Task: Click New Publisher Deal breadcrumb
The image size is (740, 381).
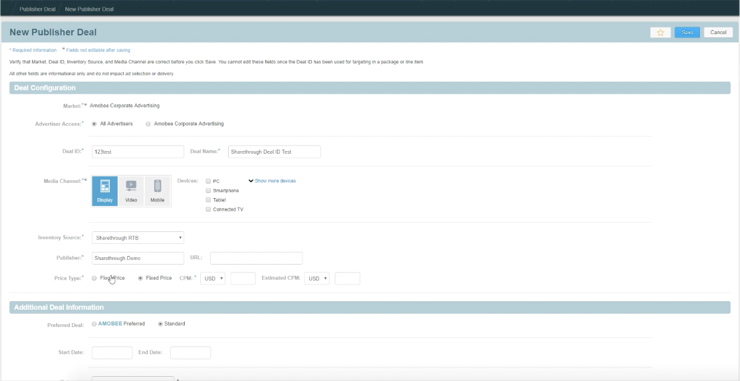Action: (89, 9)
